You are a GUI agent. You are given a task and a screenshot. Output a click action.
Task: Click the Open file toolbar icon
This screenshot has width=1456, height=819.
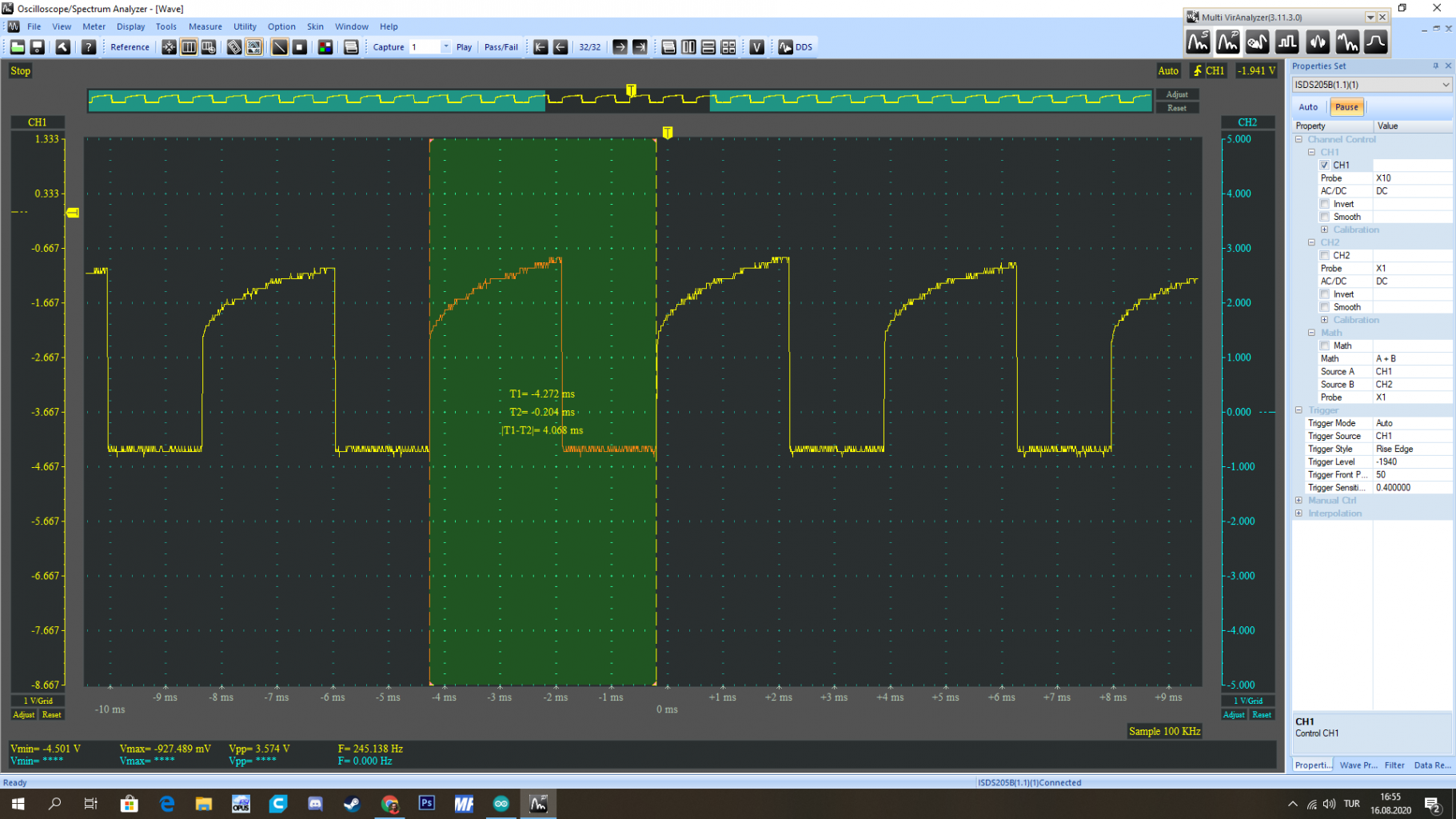17,47
